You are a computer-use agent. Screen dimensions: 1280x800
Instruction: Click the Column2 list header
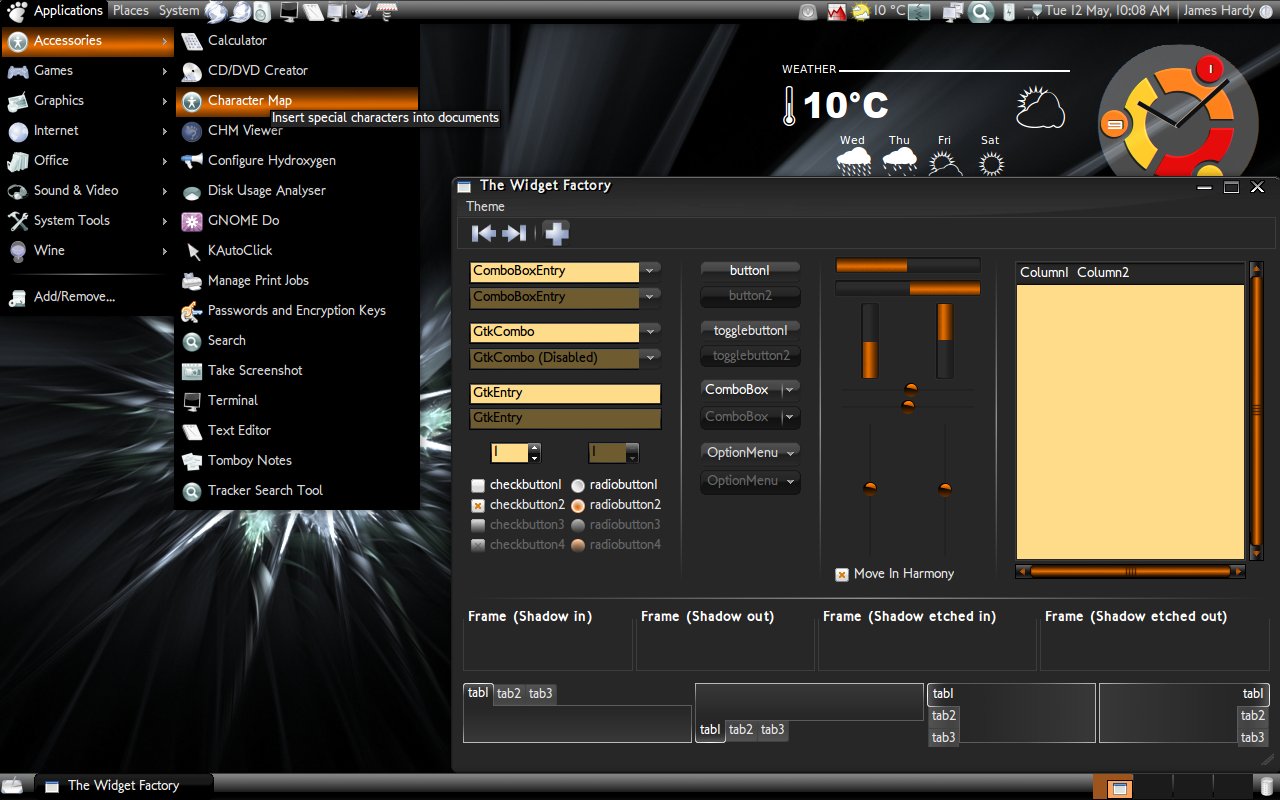pos(1103,272)
